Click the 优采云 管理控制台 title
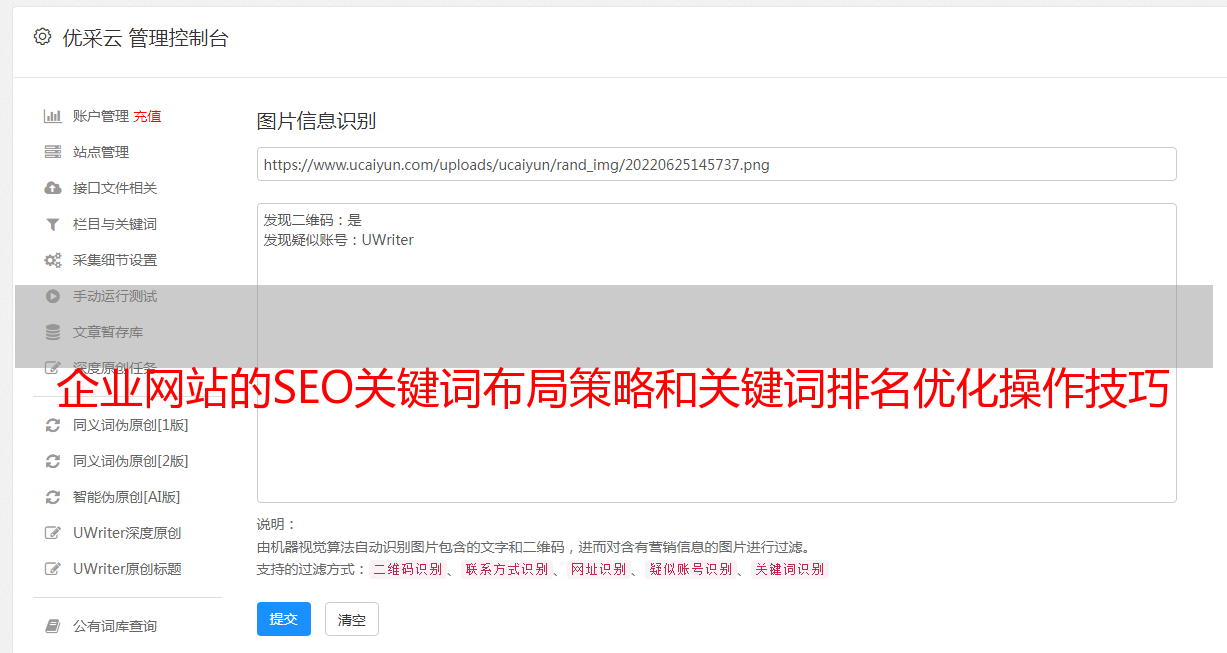1227x653 pixels. coord(145,38)
